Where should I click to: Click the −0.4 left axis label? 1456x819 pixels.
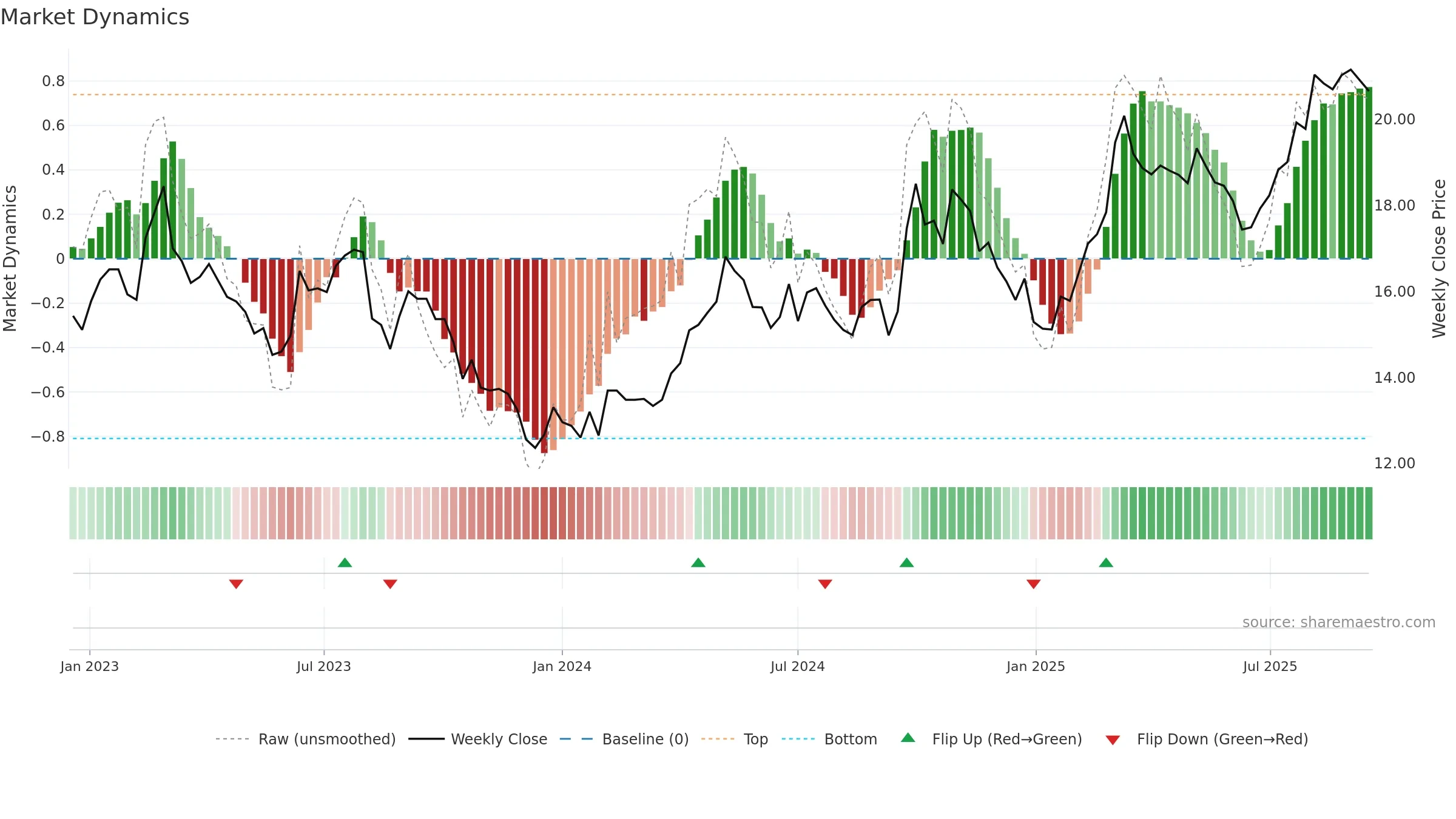tap(48, 348)
